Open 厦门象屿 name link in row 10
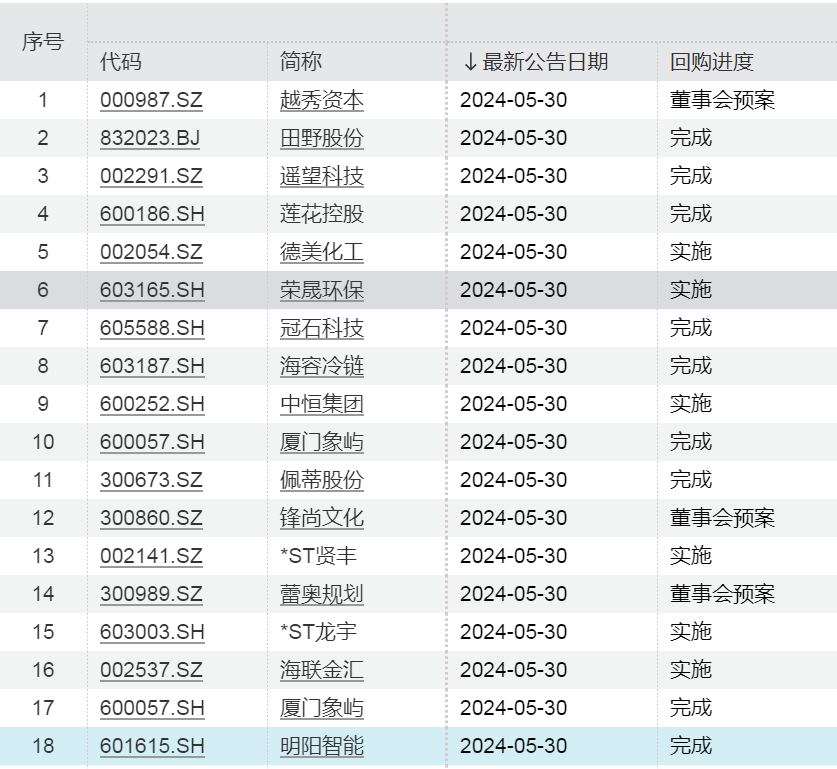The width and height of the screenshot is (837, 769). click(x=322, y=442)
